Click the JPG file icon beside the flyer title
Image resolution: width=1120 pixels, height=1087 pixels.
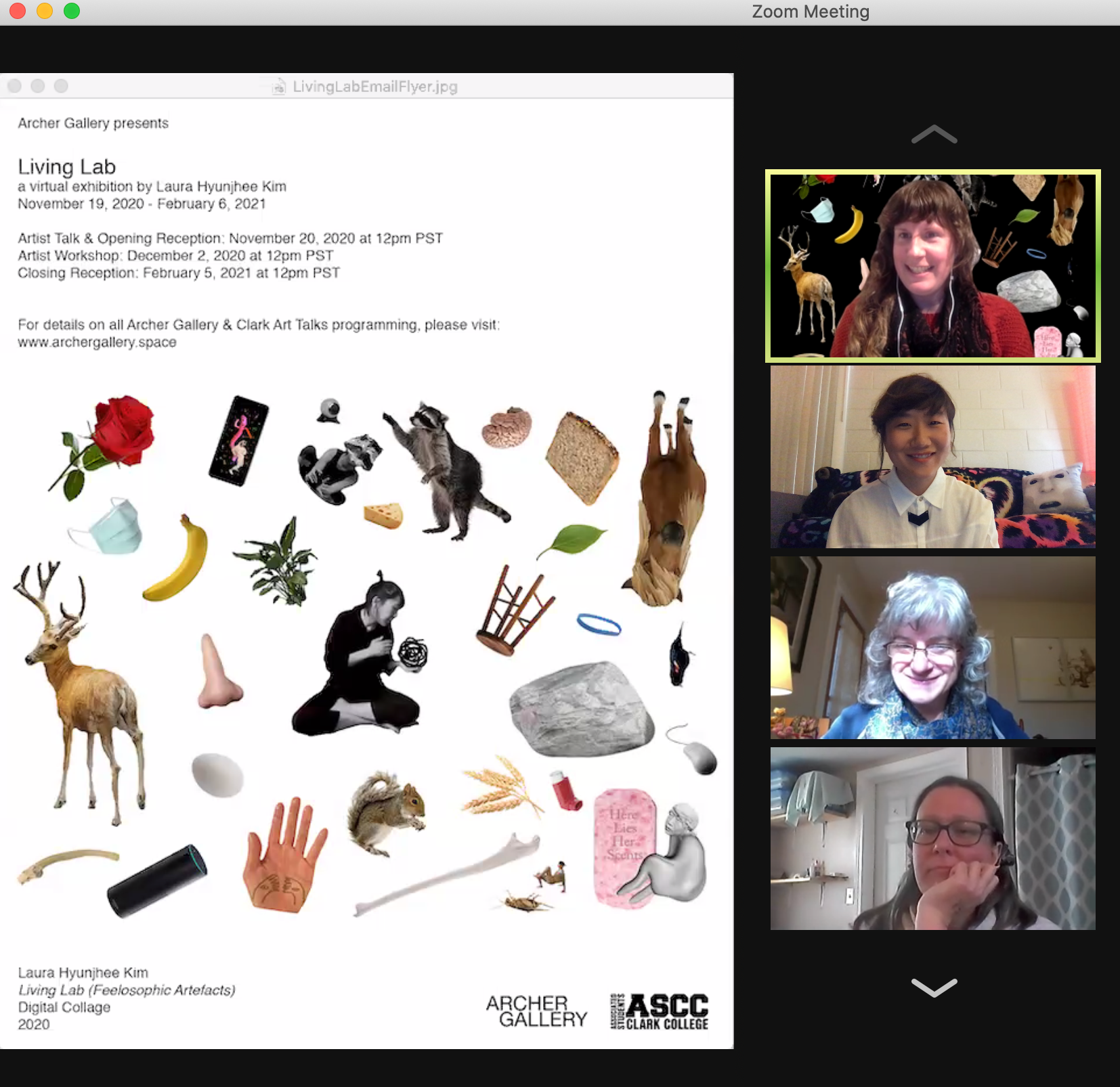coord(278,87)
